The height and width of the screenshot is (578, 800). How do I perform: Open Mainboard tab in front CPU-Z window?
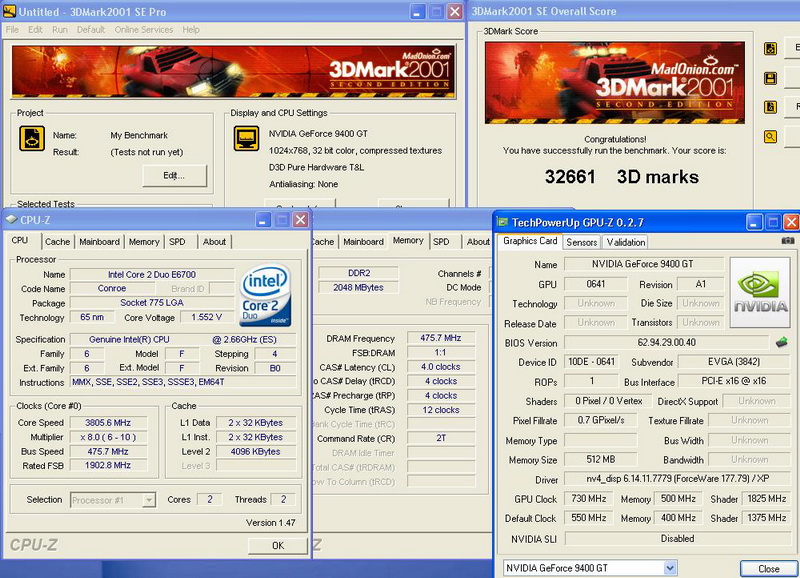[99, 242]
